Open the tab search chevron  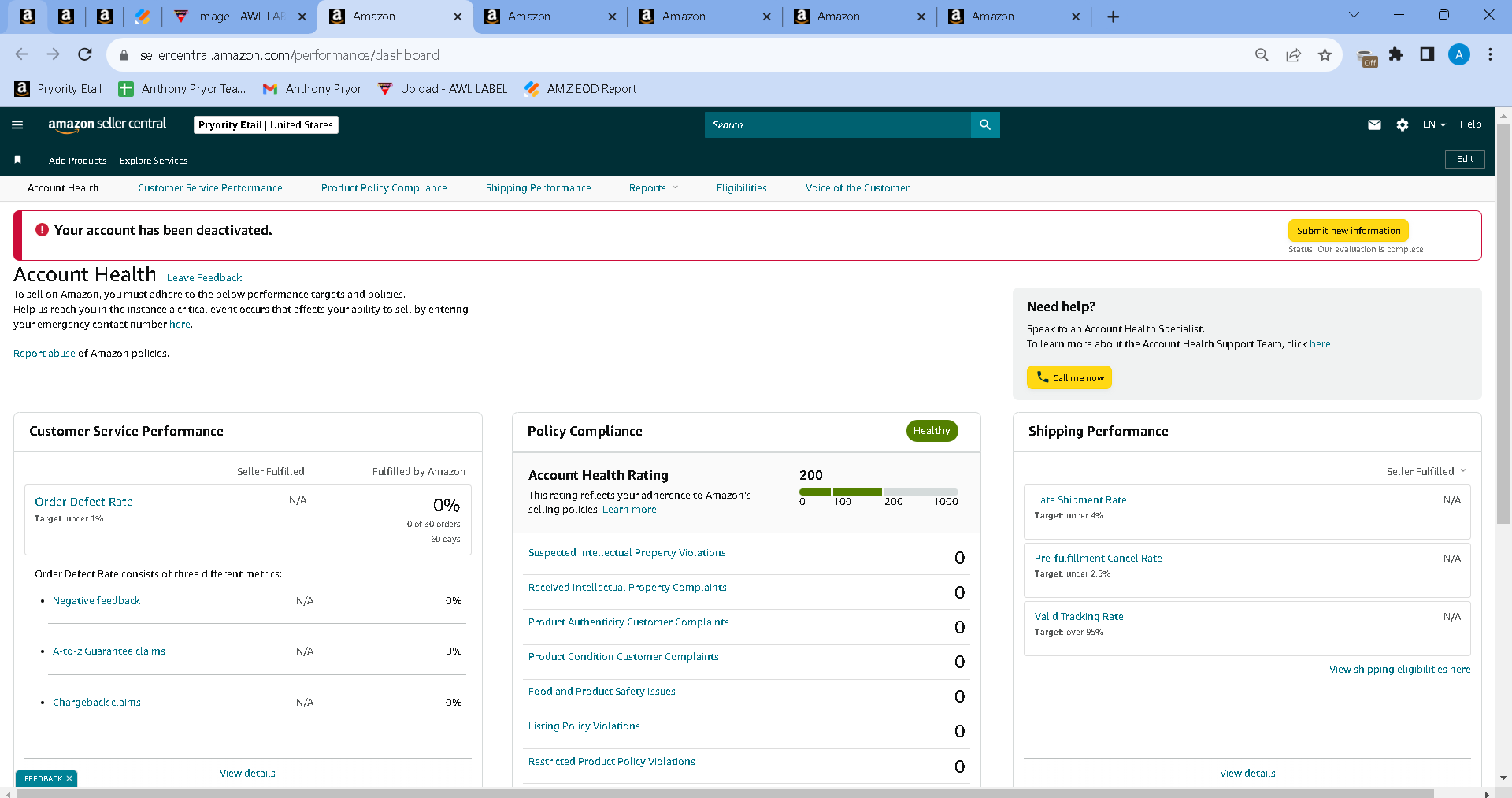(x=1354, y=15)
